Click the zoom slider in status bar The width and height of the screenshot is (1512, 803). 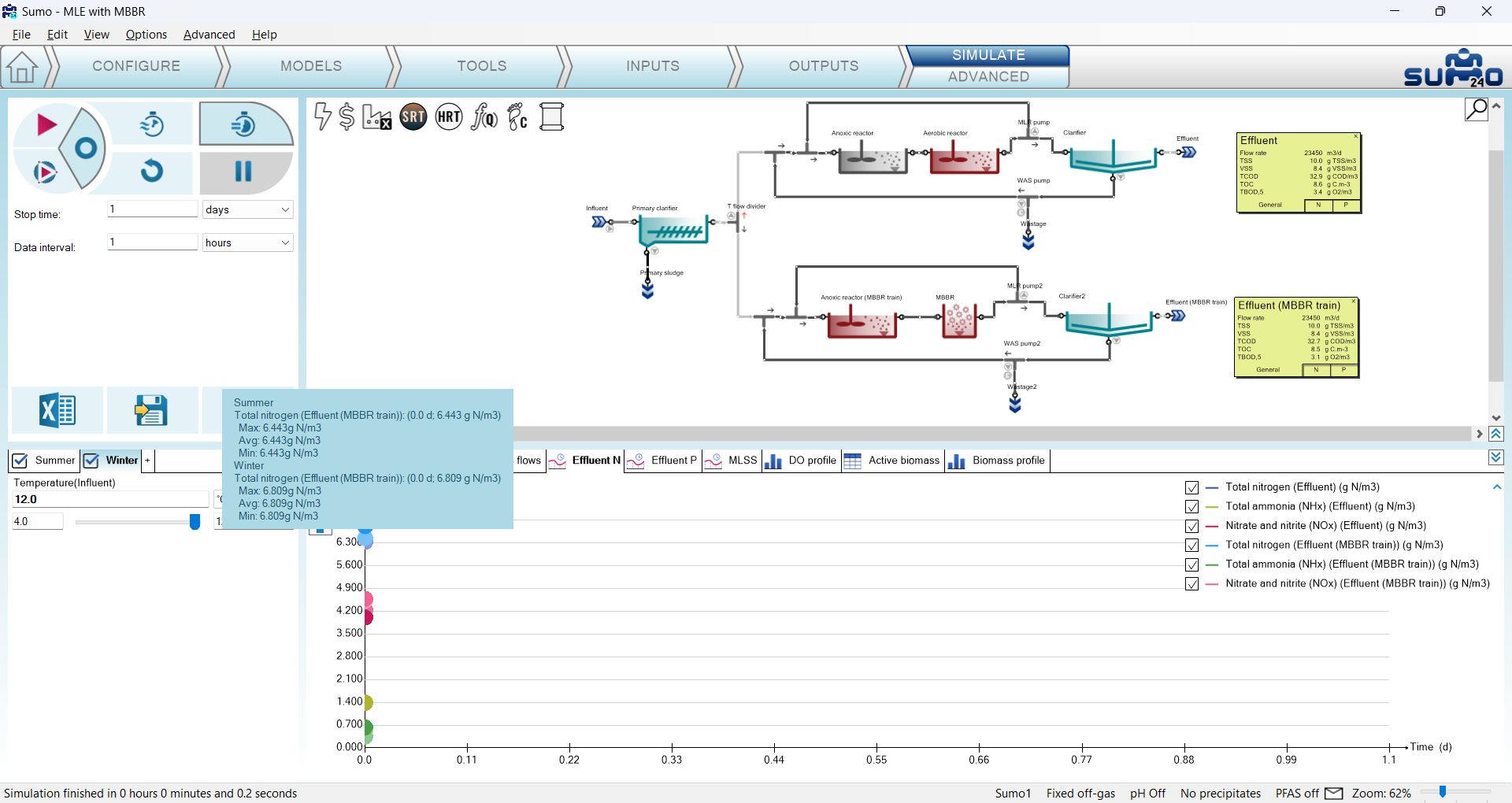coord(1443,792)
